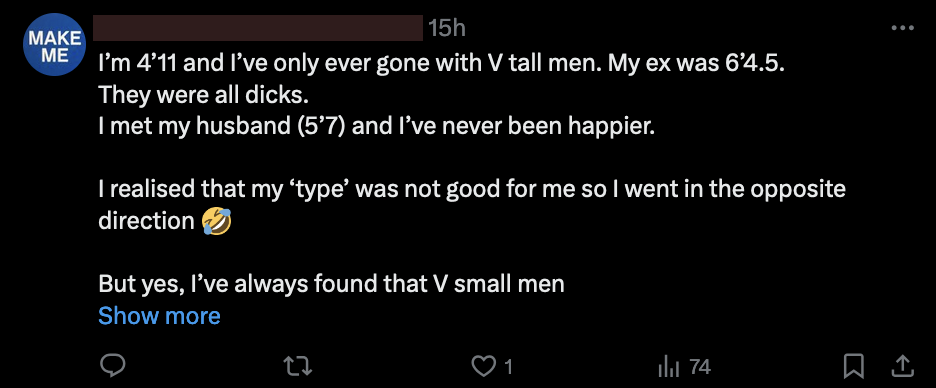This screenshot has width=936, height=388.
Task: Click the truncated "But yes, I've always" line
Action: 331,284
